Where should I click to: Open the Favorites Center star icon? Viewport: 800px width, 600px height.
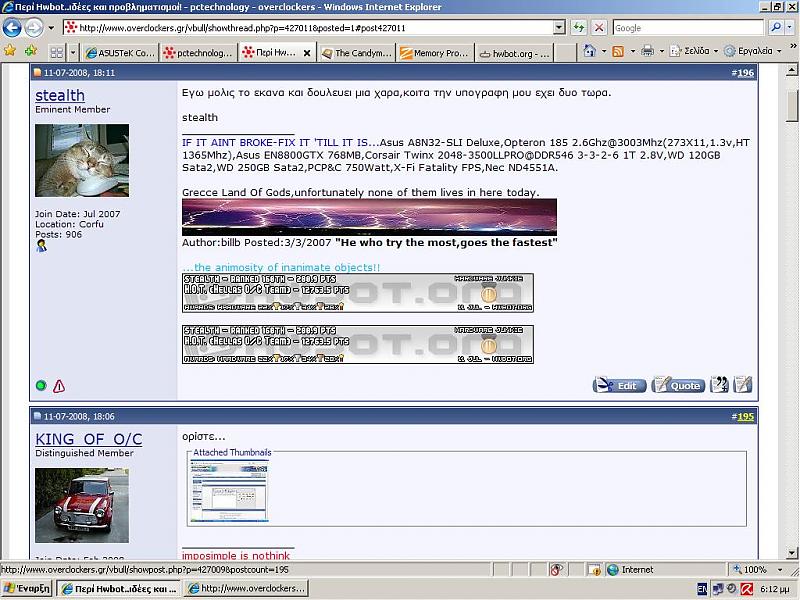[x=10, y=51]
